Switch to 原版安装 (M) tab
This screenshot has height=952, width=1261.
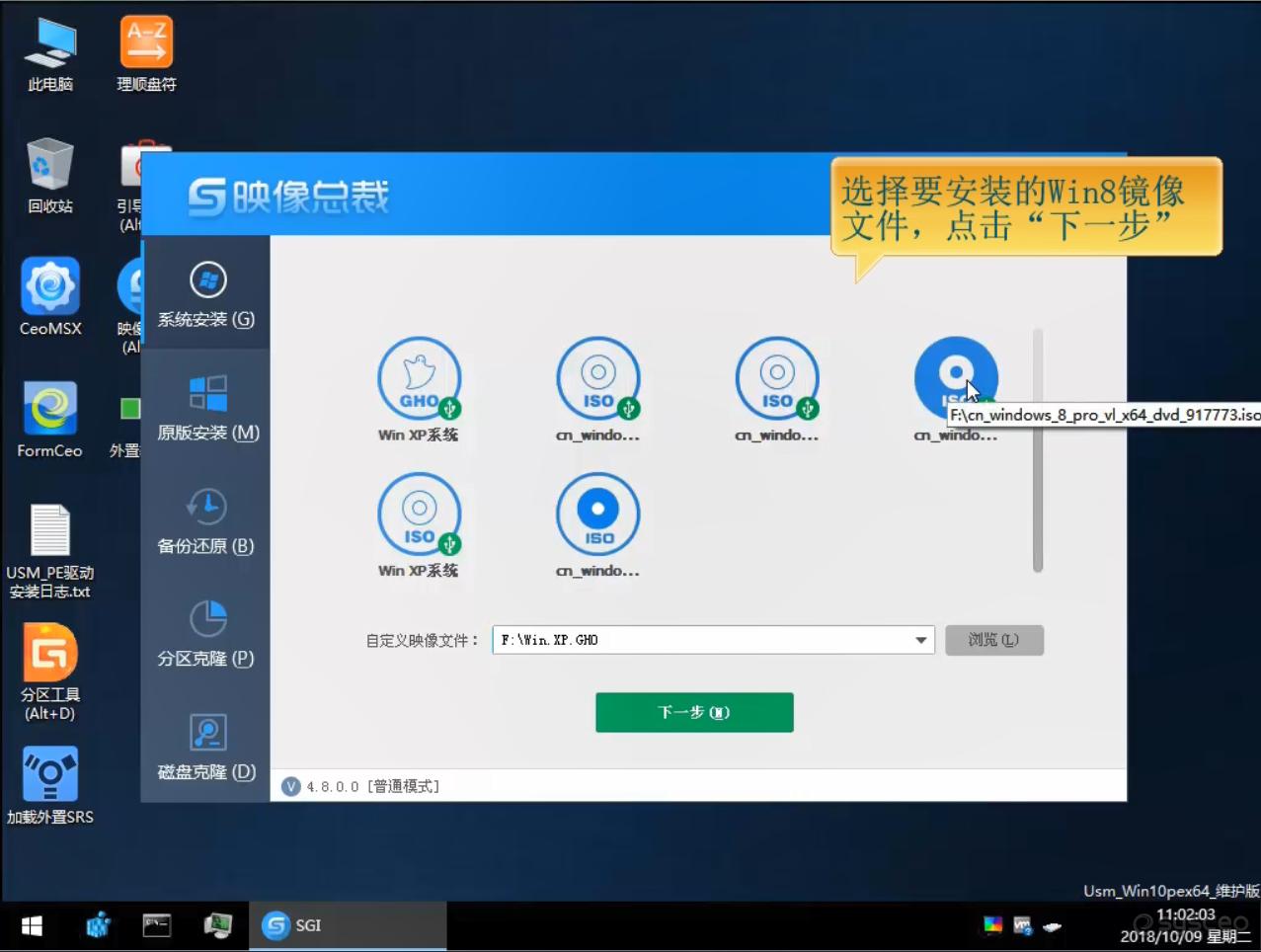[x=207, y=407]
